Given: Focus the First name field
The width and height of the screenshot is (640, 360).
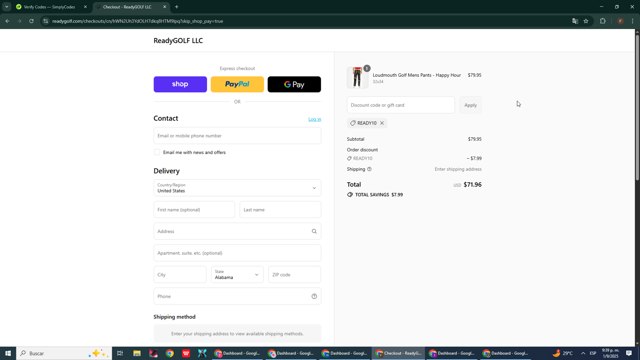Looking at the screenshot, I should pos(194,209).
